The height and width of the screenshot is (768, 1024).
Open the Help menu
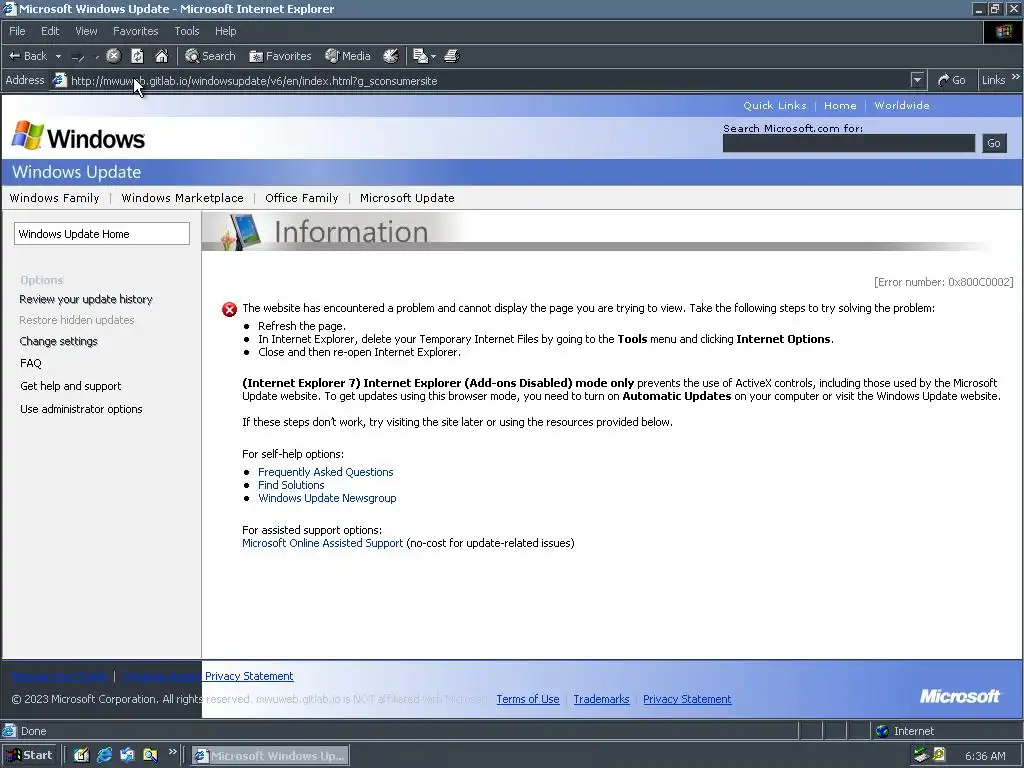(x=225, y=31)
